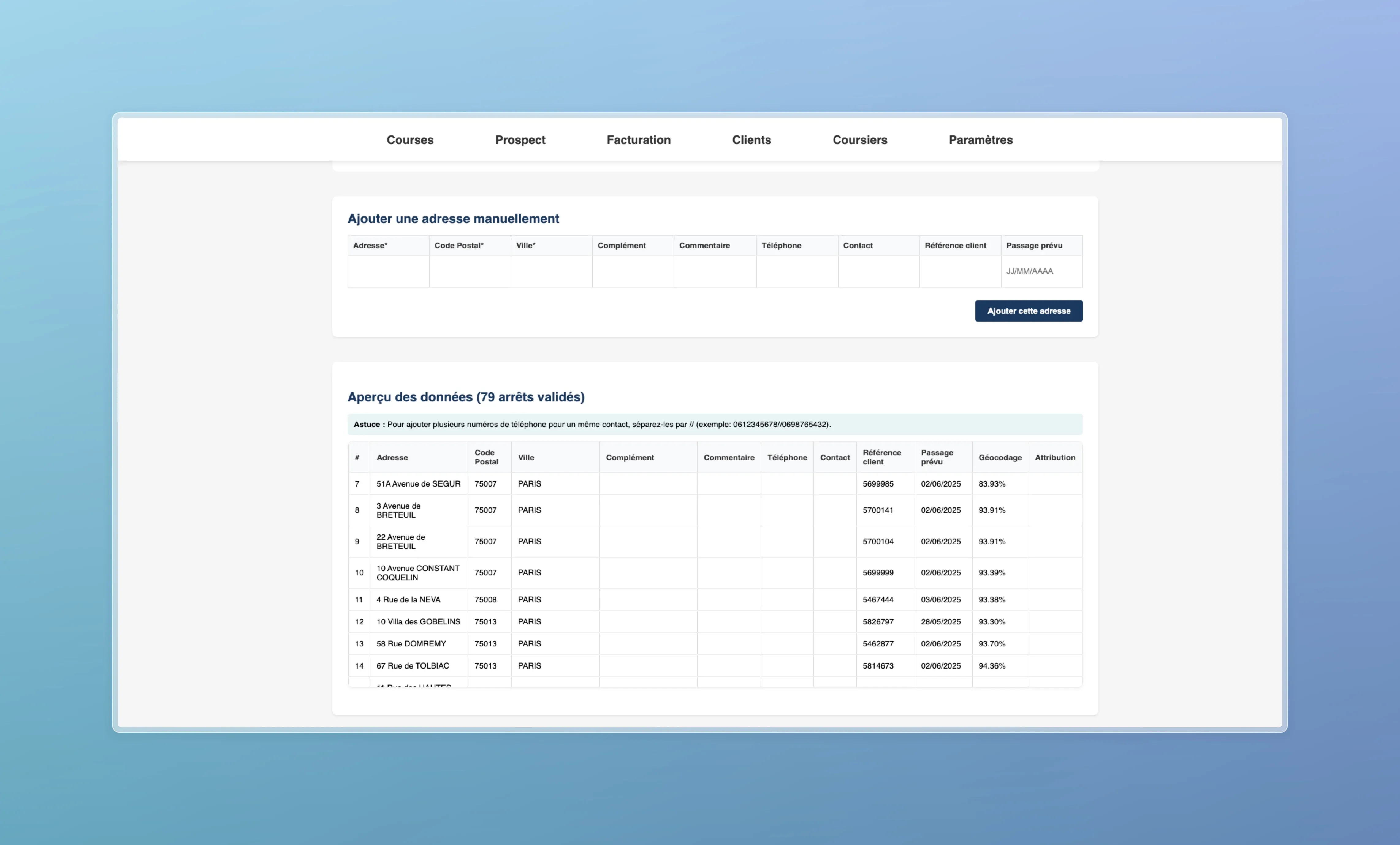This screenshot has height=845, width=1400.
Task: Click the Téléphone input field
Action: point(797,271)
